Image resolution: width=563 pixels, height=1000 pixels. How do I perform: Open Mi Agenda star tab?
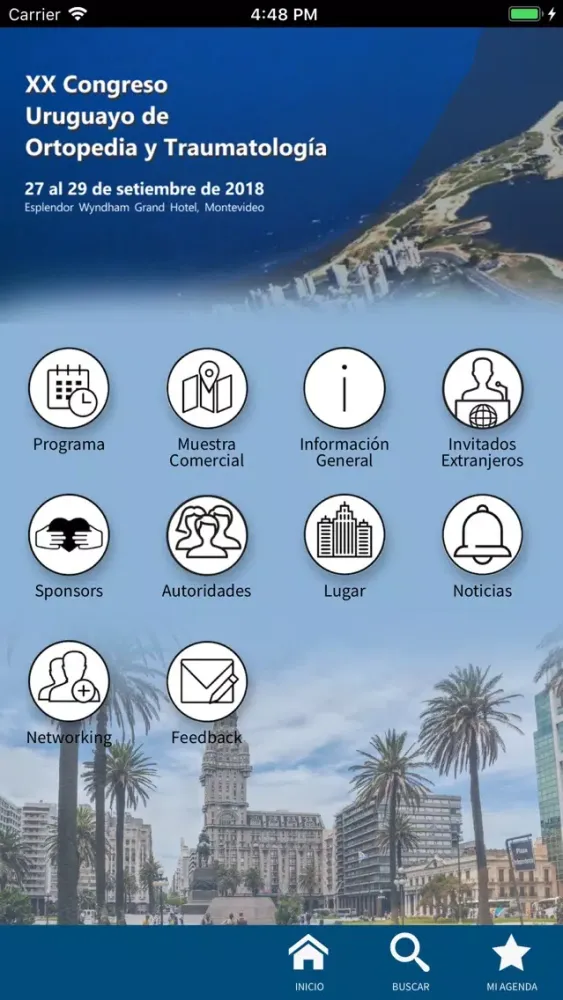(x=511, y=964)
